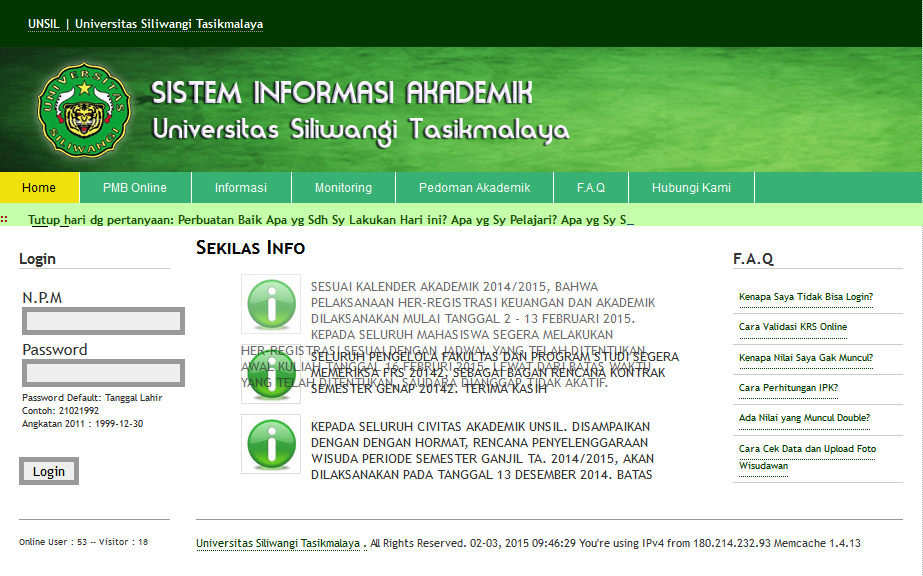The height and width of the screenshot is (576, 923).
Task: Open the 'Cara Validasi KRS Online' FAQ
Action: tap(793, 327)
